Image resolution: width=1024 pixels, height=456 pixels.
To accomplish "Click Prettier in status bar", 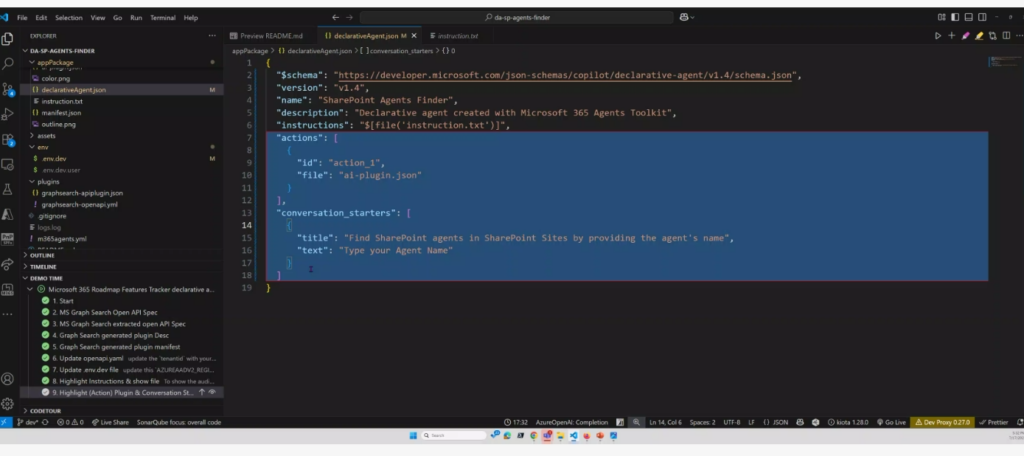I will pyautogui.click(x=994, y=423).
